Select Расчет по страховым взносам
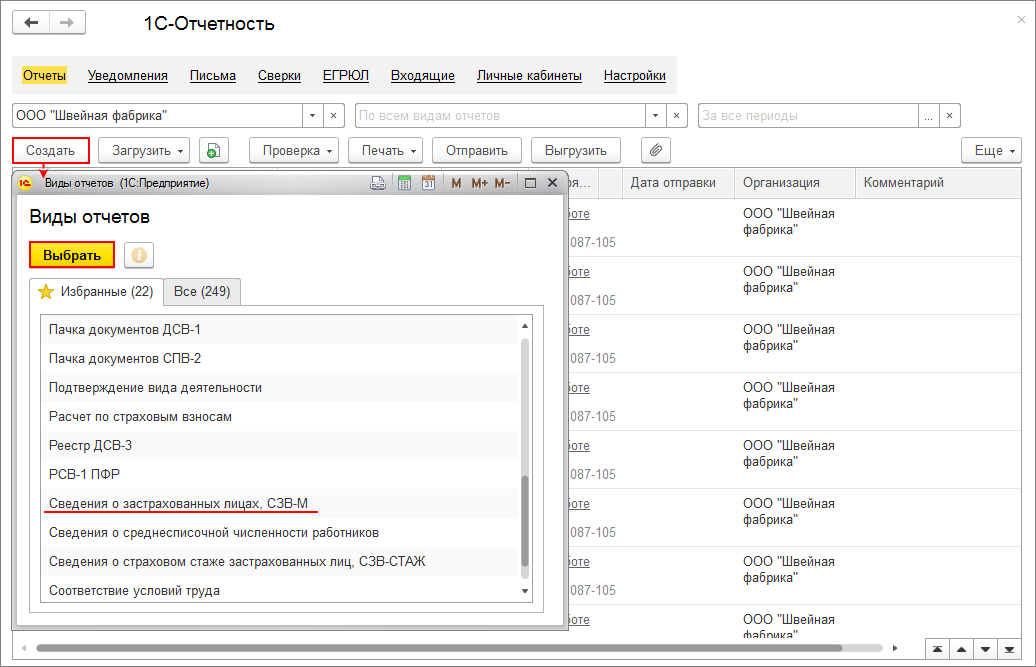Viewport: 1036px width, 667px height. point(281,417)
